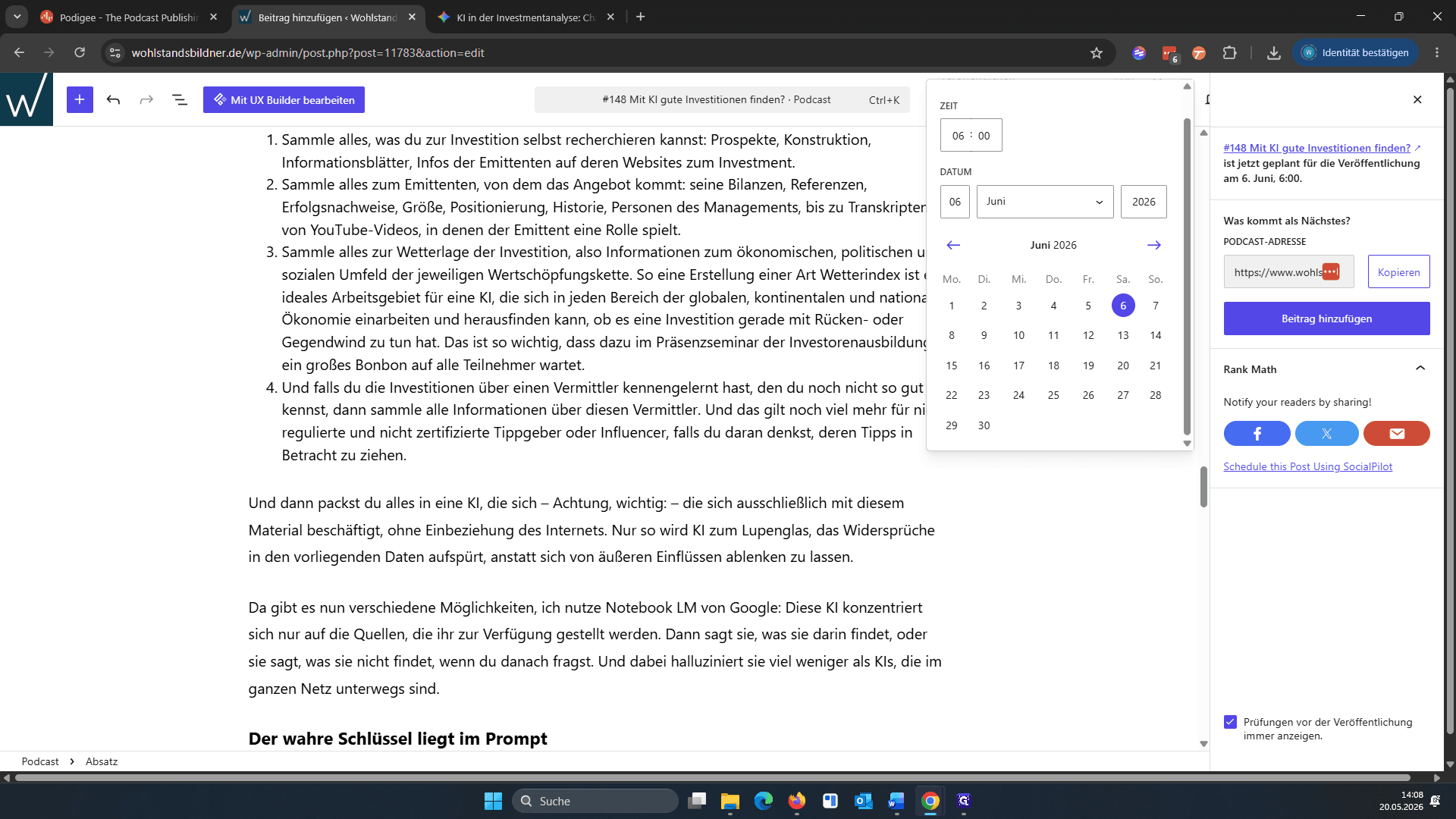Open the month dropdown showing Juni
Image resolution: width=1456 pixels, height=819 pixels.
[1045, 202]
